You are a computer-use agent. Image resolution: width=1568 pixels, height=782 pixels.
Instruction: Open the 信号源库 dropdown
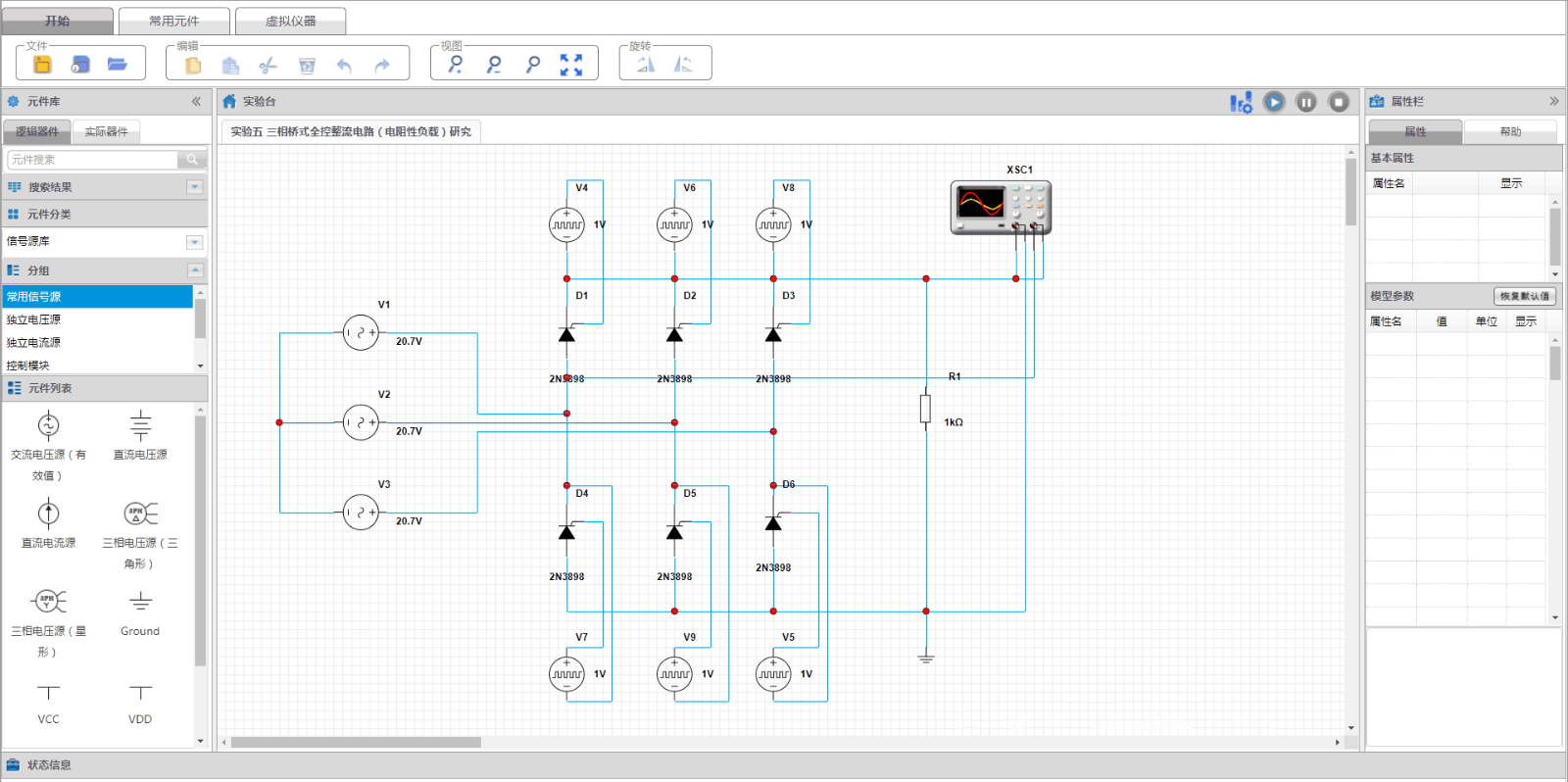[x=195, y=242]
